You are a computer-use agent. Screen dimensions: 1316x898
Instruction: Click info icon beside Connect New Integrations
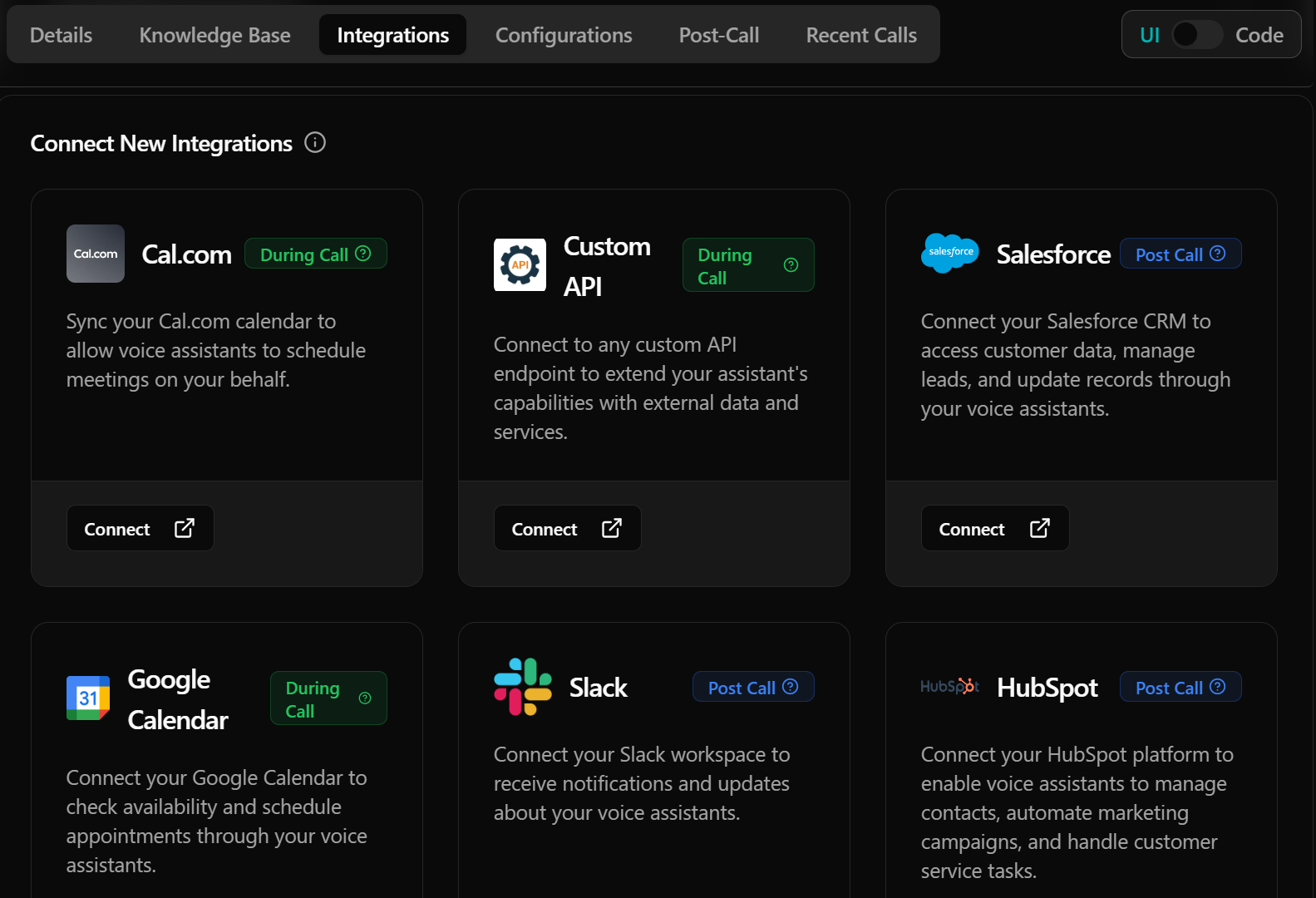(315, 142)
